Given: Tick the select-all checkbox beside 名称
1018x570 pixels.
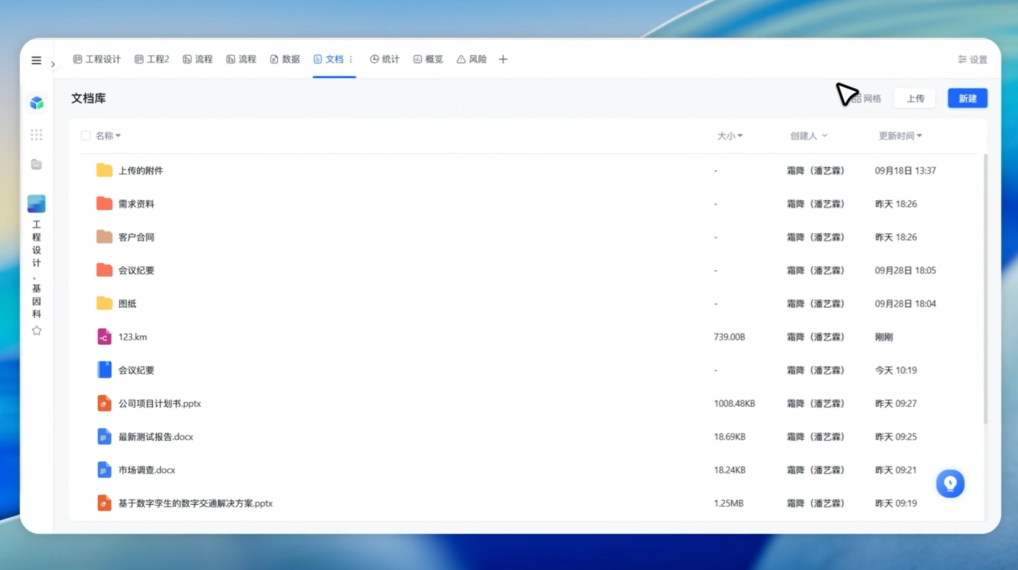Looking at the screenshot, I should pos(86,135).
